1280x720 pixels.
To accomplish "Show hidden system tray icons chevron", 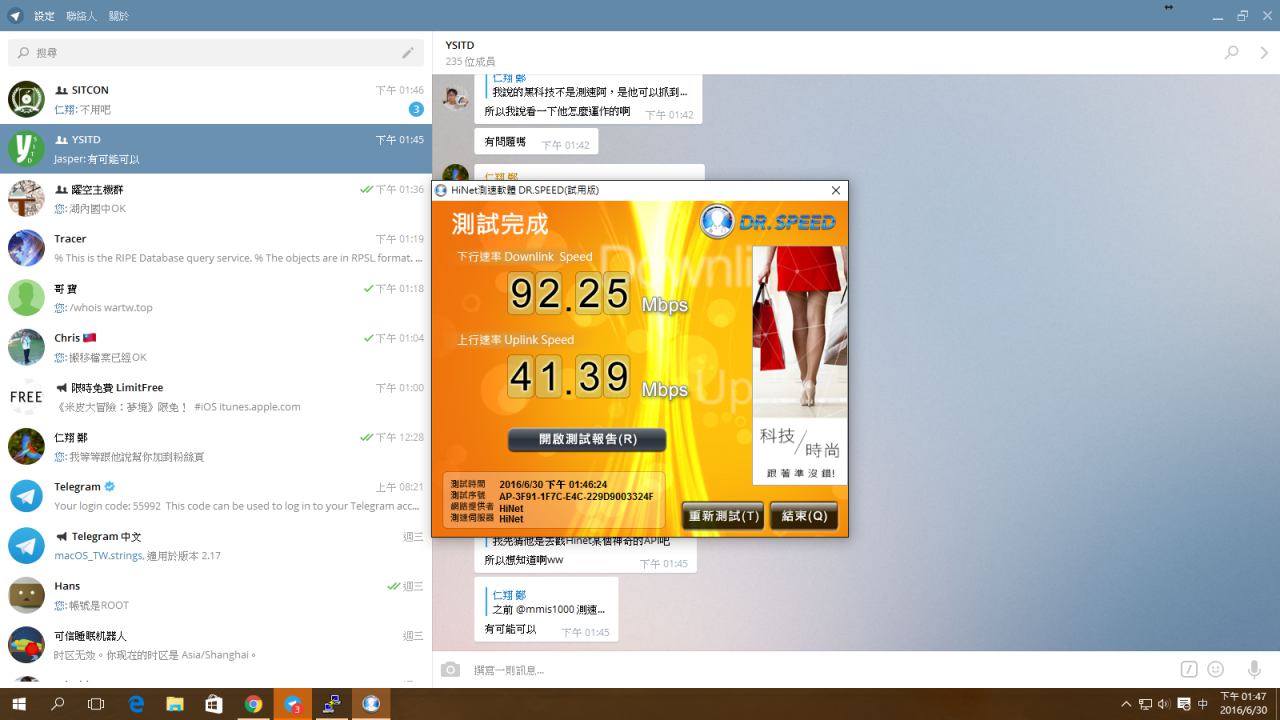I will 1126,704.
